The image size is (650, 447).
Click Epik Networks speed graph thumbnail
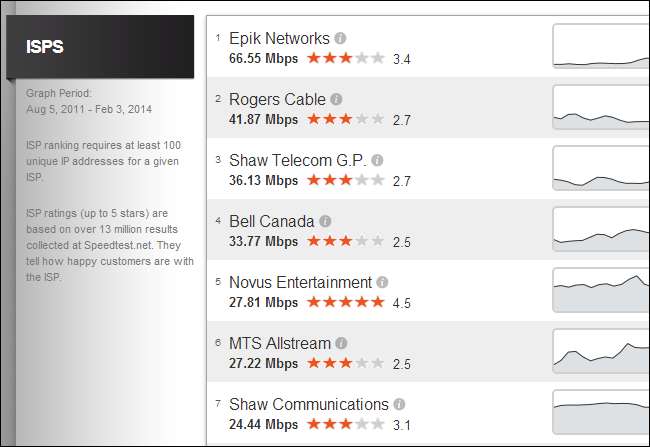pos(600,46)
